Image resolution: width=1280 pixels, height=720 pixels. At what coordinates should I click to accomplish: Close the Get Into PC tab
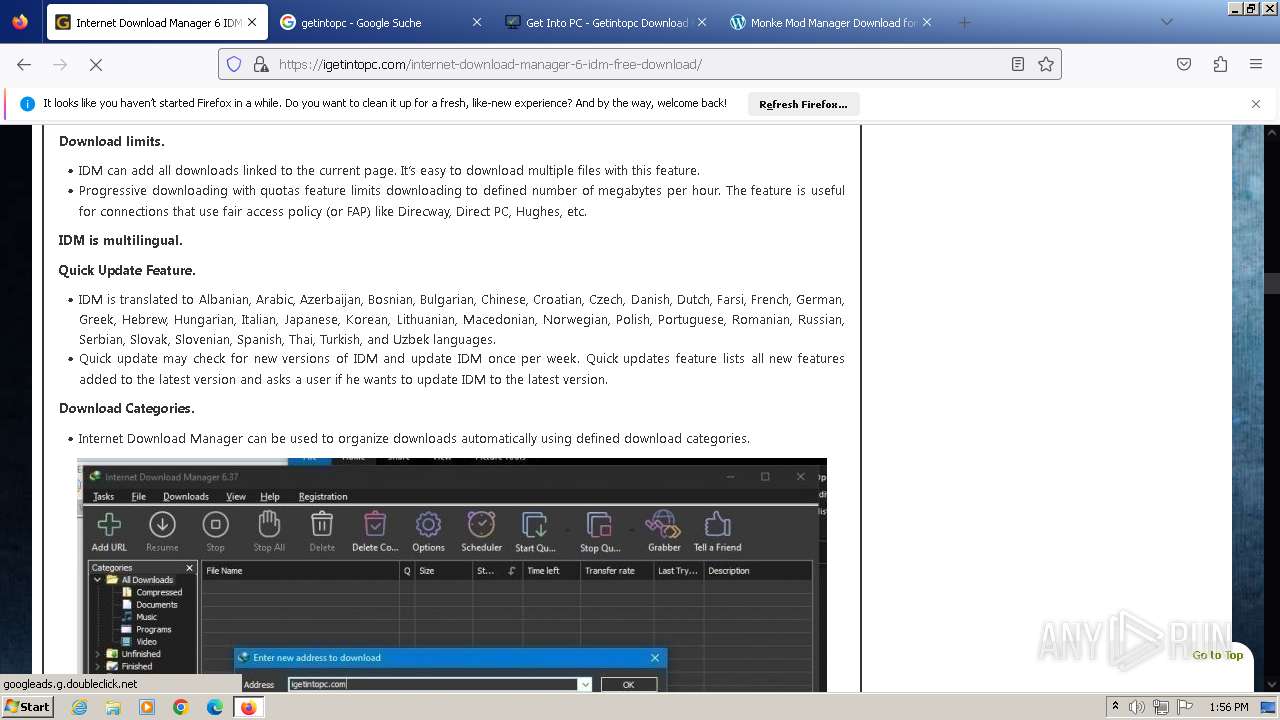pyautogui.click(x=702, y=22)
